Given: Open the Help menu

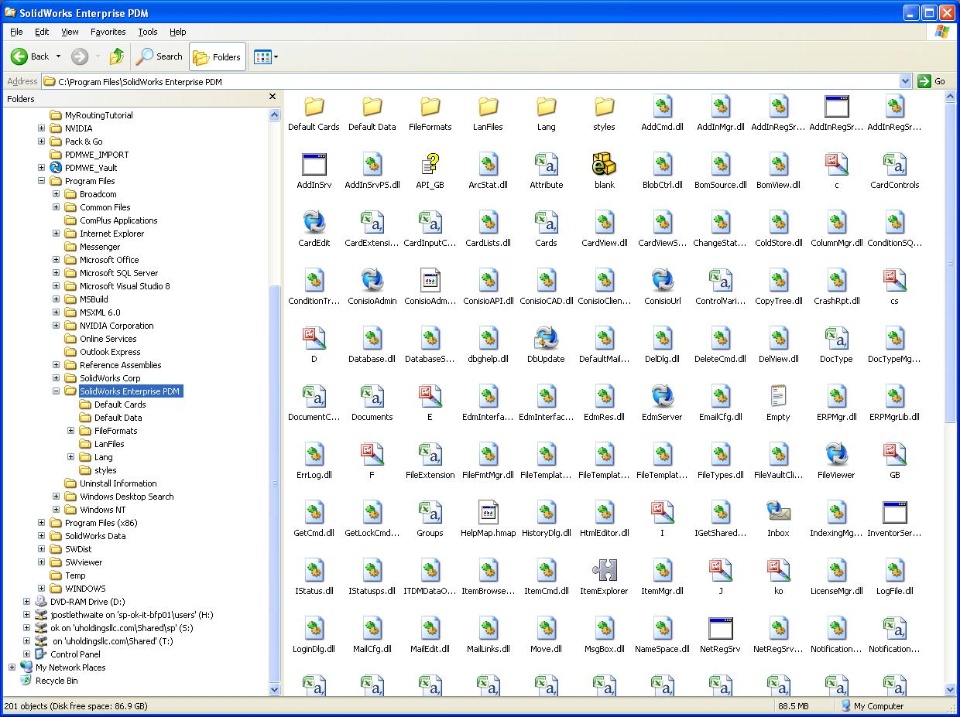Looking at the screenshot, I should [x=178, y=32].
